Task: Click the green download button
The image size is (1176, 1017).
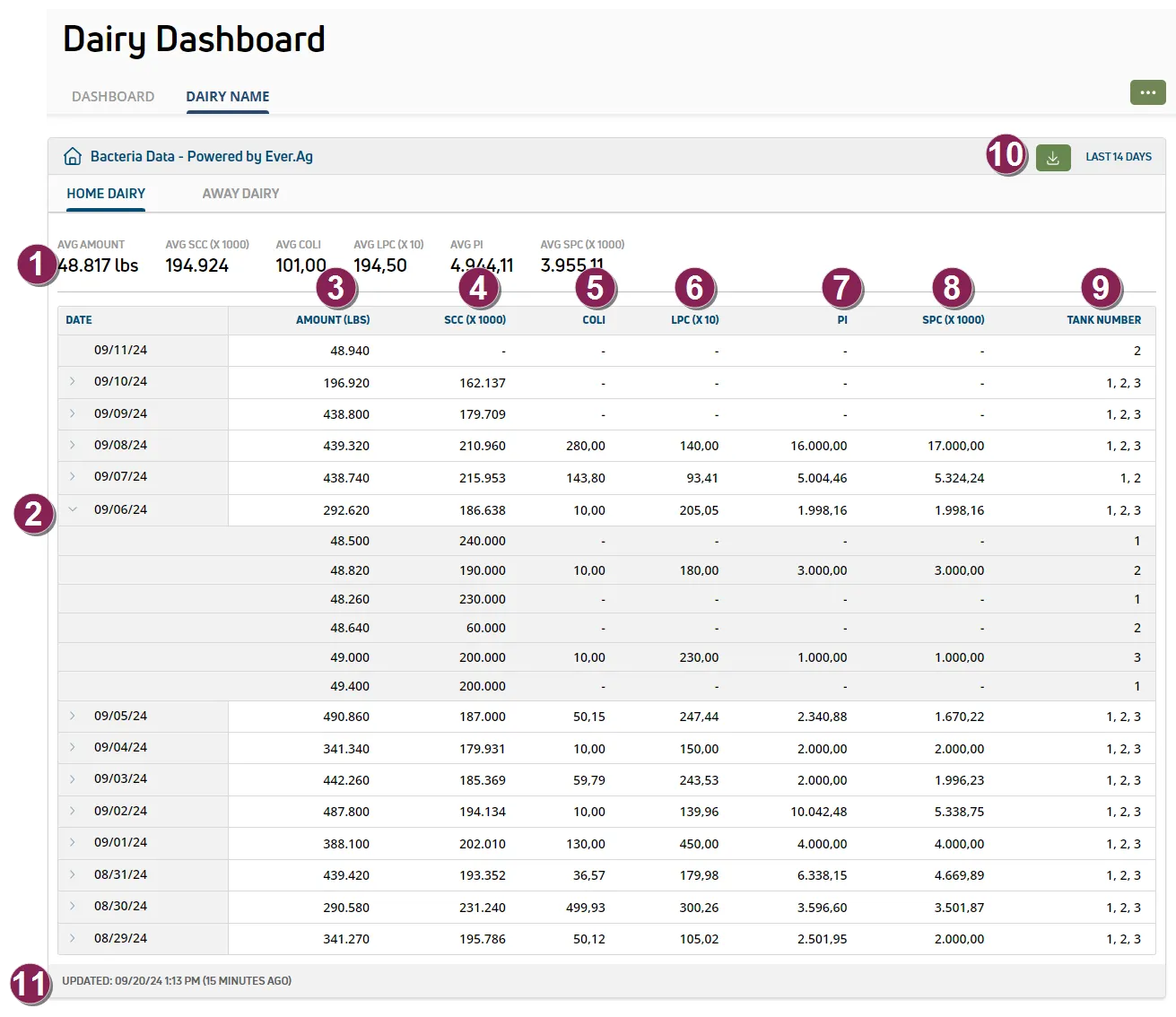Action: click(1053, 157)
